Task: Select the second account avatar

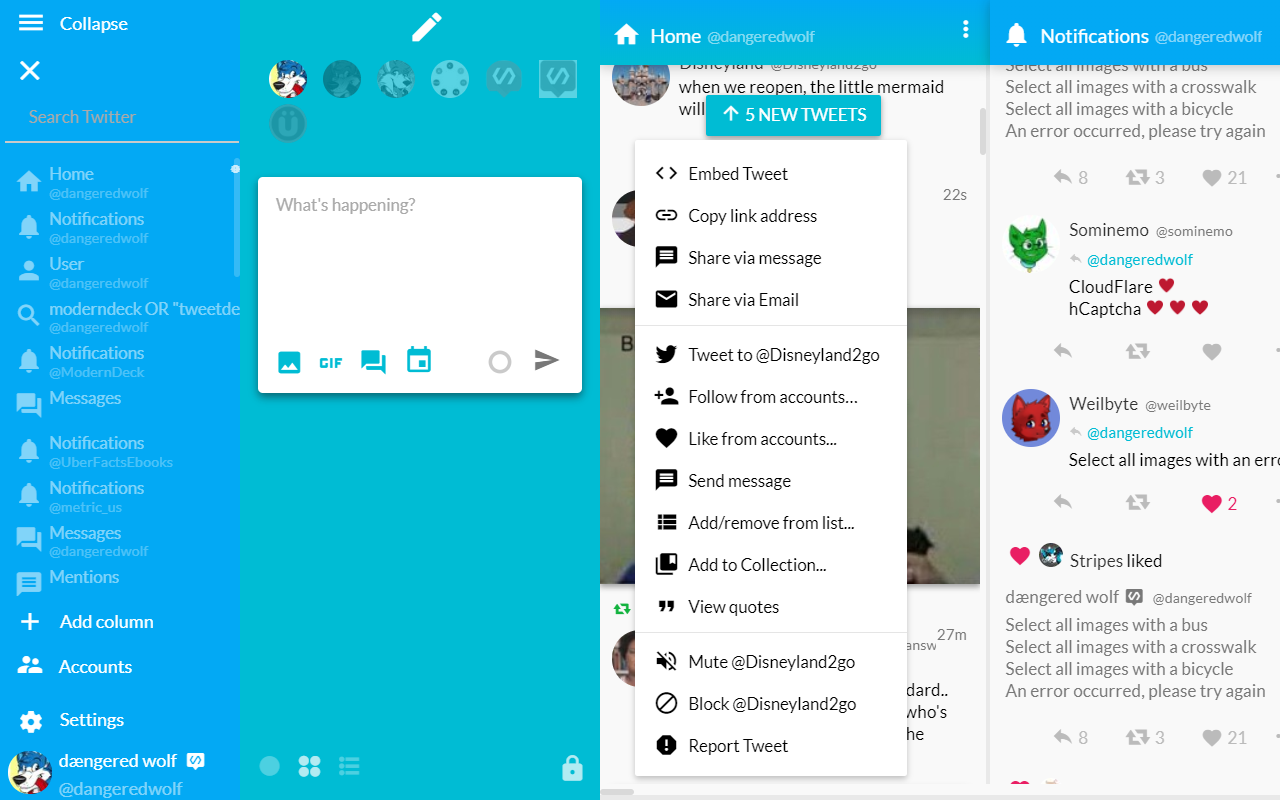Action: (x=342, y=78)
